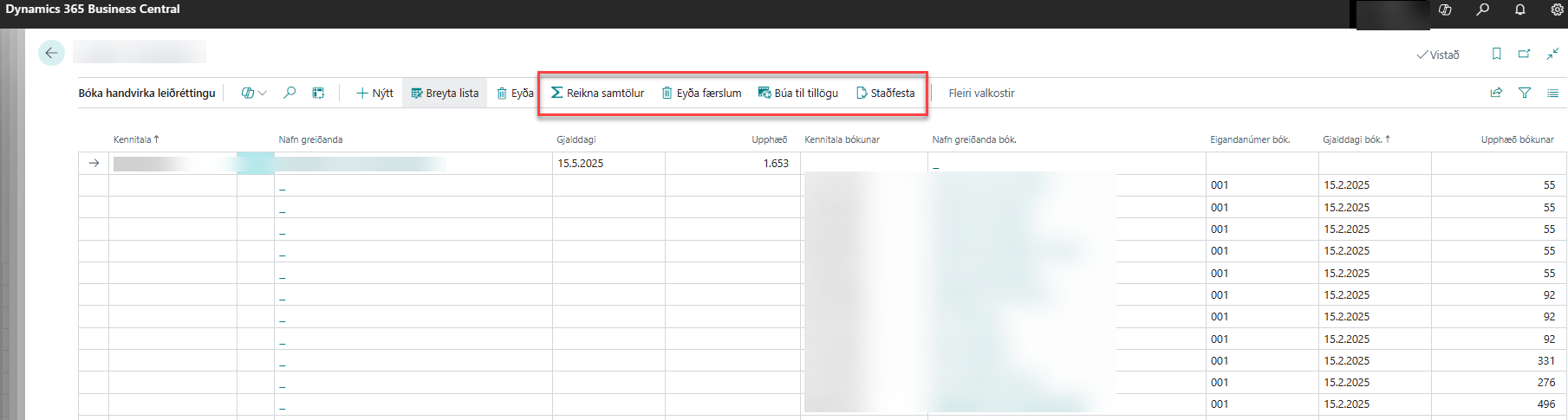
Task: Click Eyða to delete the line
Action: [x=515, y=93]
